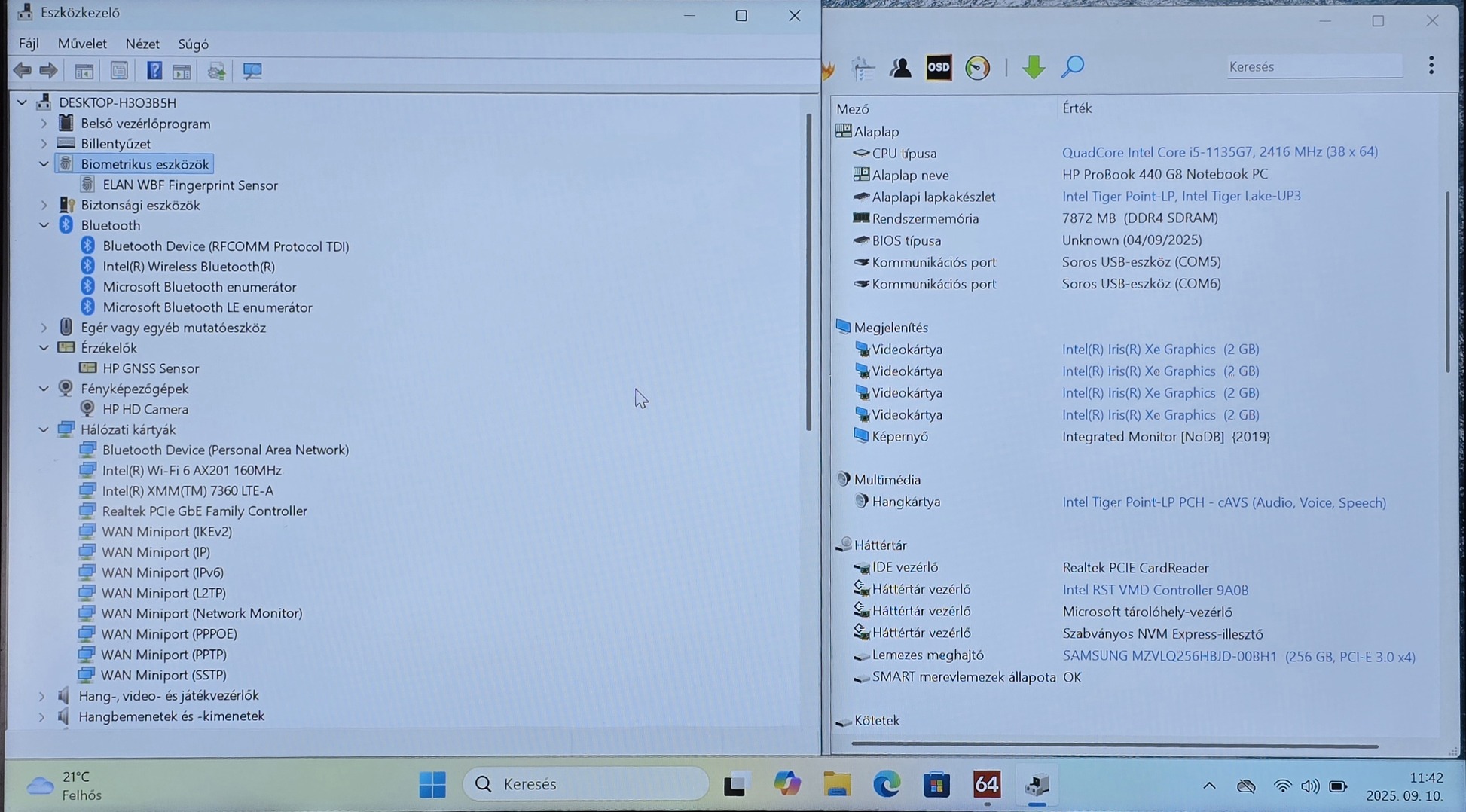Click the volume icon in system tray
Viewport: 1466px width, 812px height.
click(1310, 786)
